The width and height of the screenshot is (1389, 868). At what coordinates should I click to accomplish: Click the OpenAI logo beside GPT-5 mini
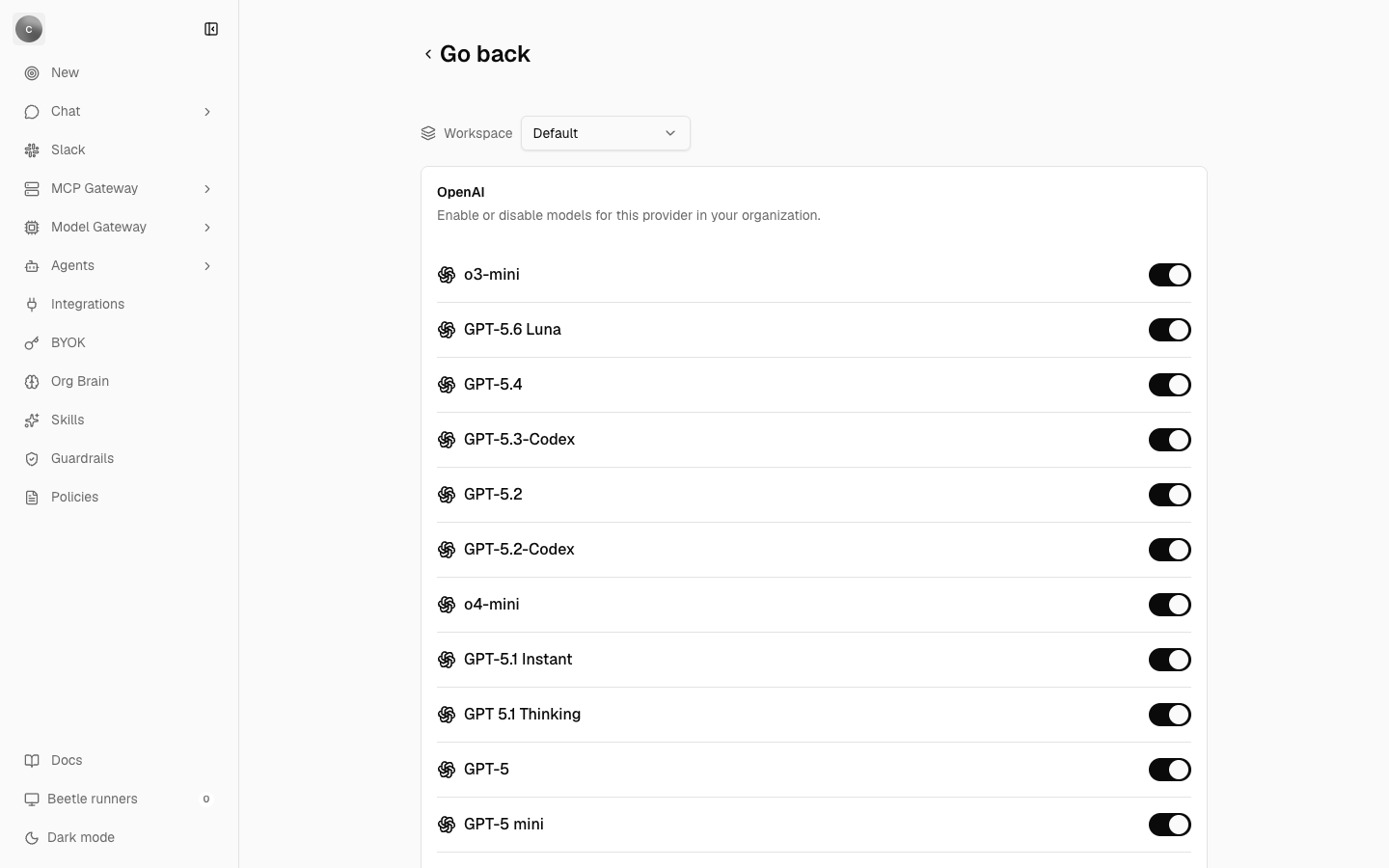447,825
